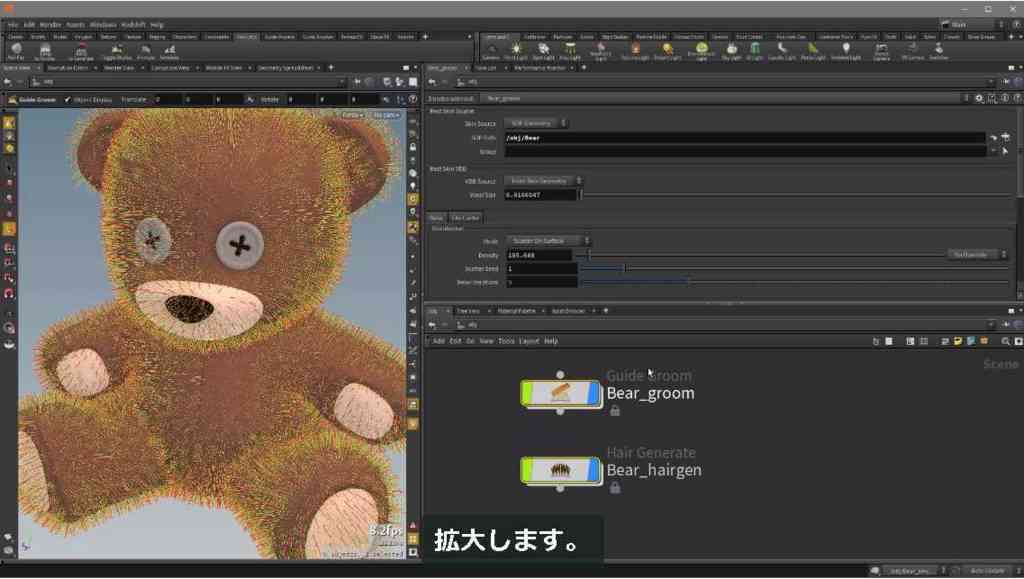Add a new tab beside Asset Browser
Image resolution: width=1024 pixels, height=579 pixels.
pyautogui.click(x=605, y=311)
